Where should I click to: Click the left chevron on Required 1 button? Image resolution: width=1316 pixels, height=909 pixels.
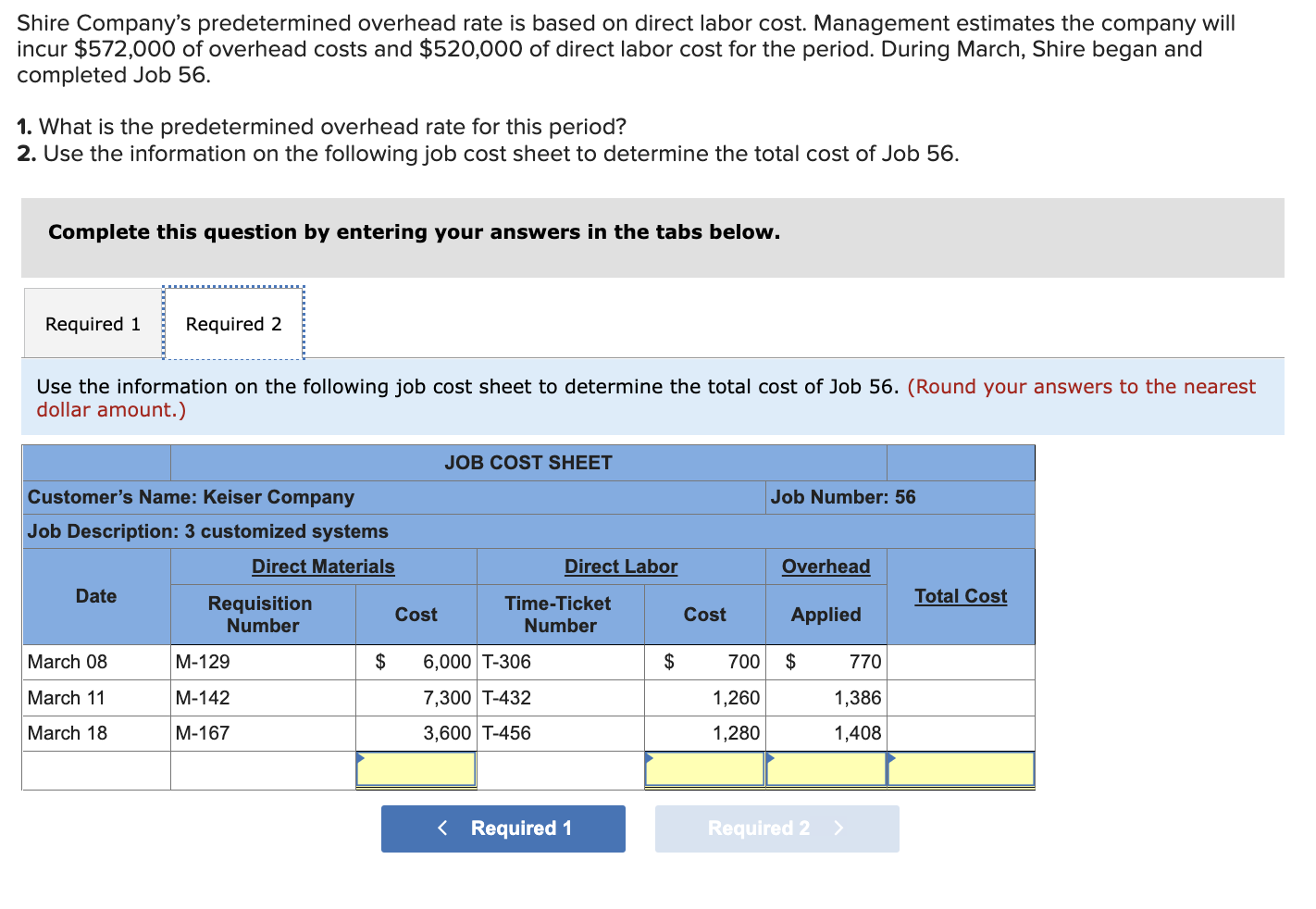tap(442, 828)
